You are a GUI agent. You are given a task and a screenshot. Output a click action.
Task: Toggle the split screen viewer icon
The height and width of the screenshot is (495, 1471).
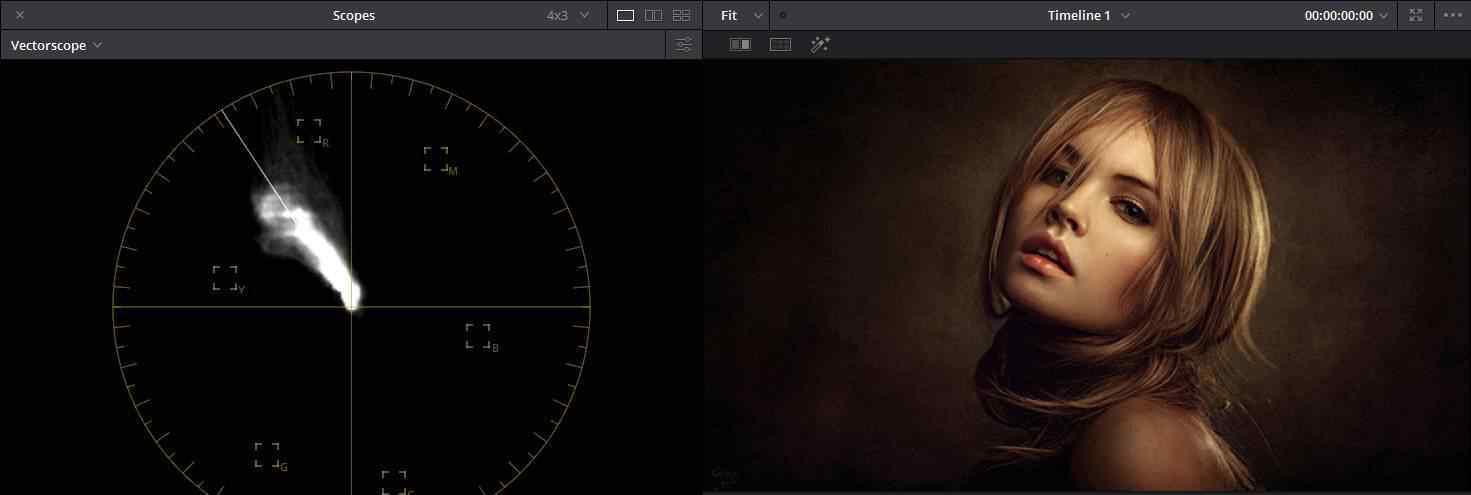(x=780, y=45)
